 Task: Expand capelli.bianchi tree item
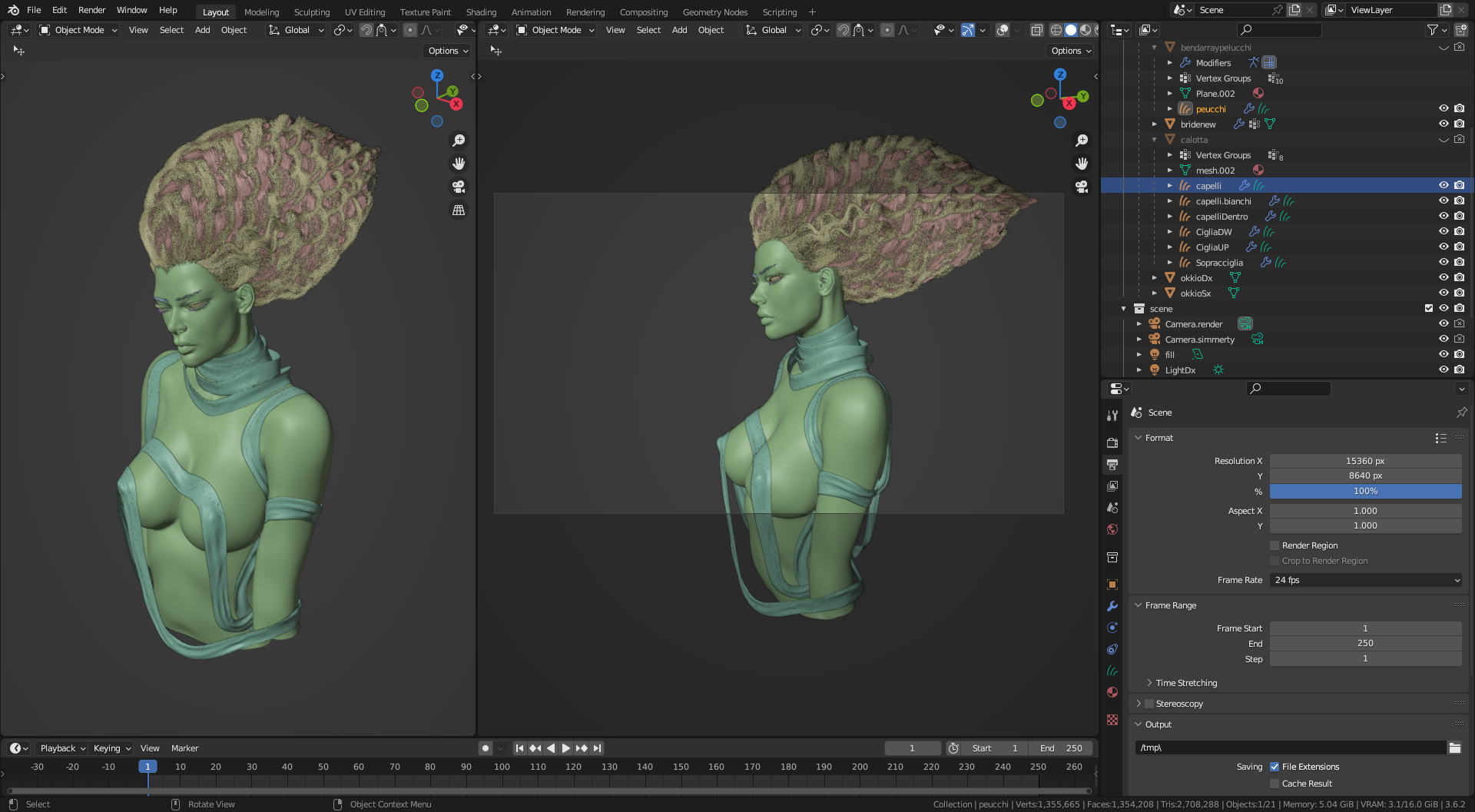(1170, 201)
